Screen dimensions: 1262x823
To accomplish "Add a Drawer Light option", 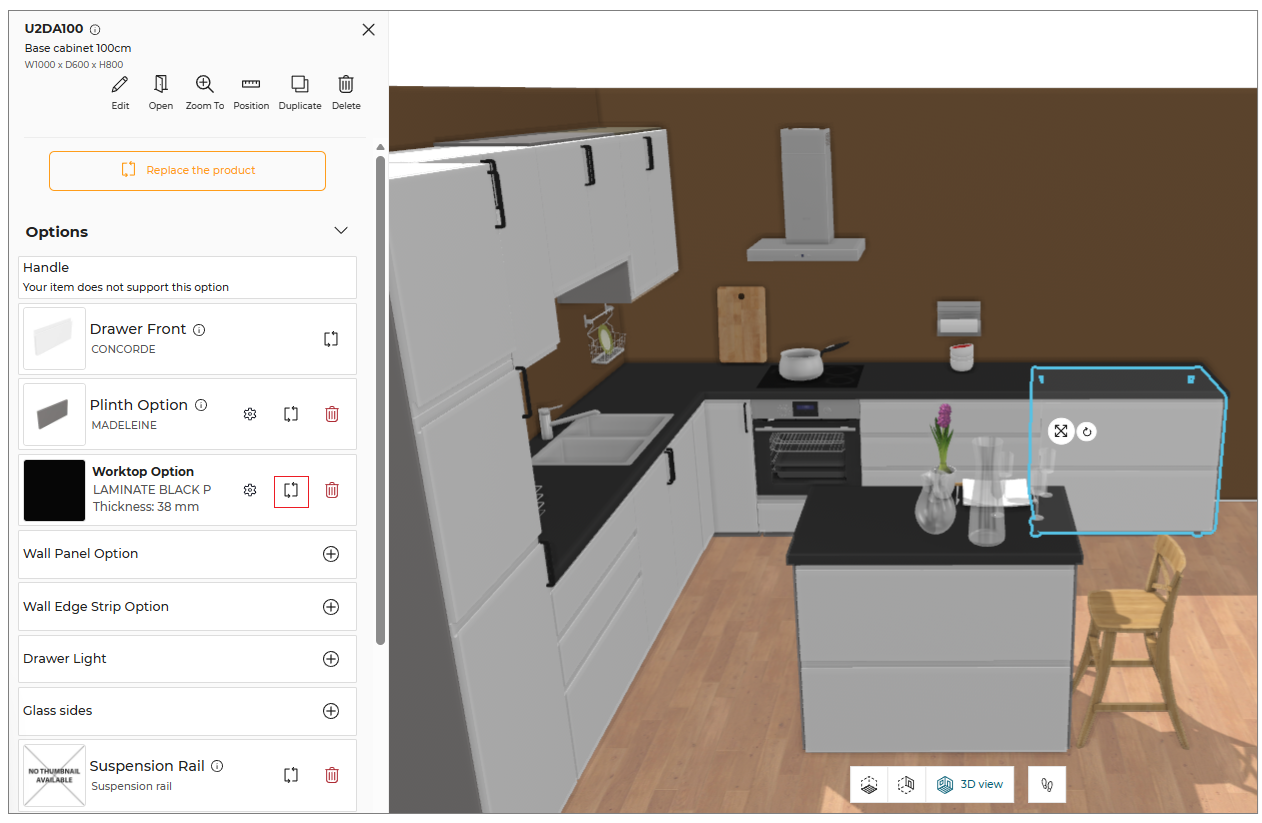I will click(331, 659).
